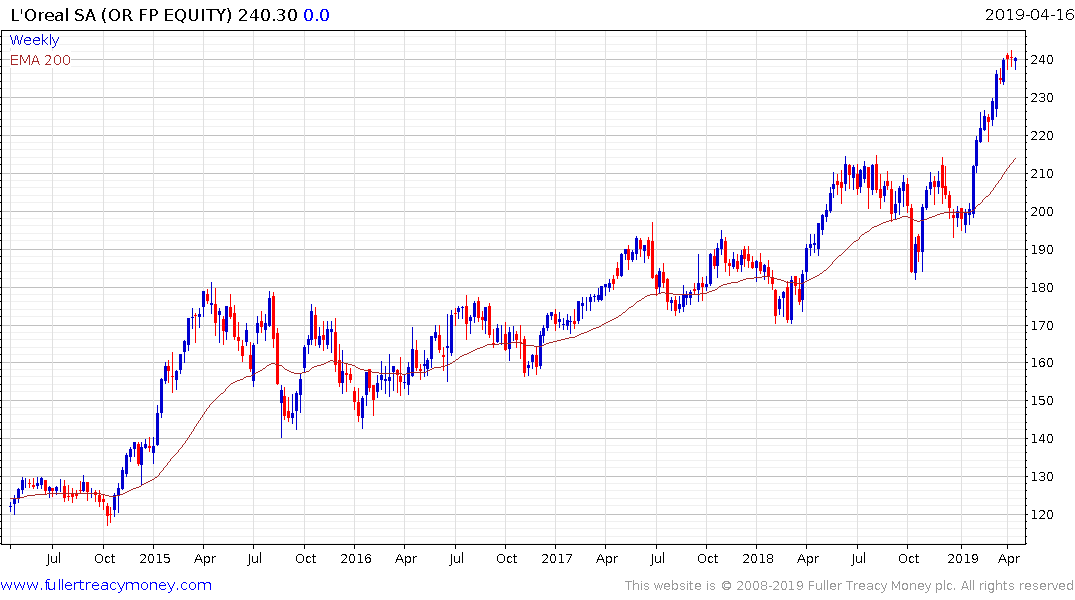Click the 2019-04-16 date label
Screen dimensions: 1075x600
click(1029, 15)
